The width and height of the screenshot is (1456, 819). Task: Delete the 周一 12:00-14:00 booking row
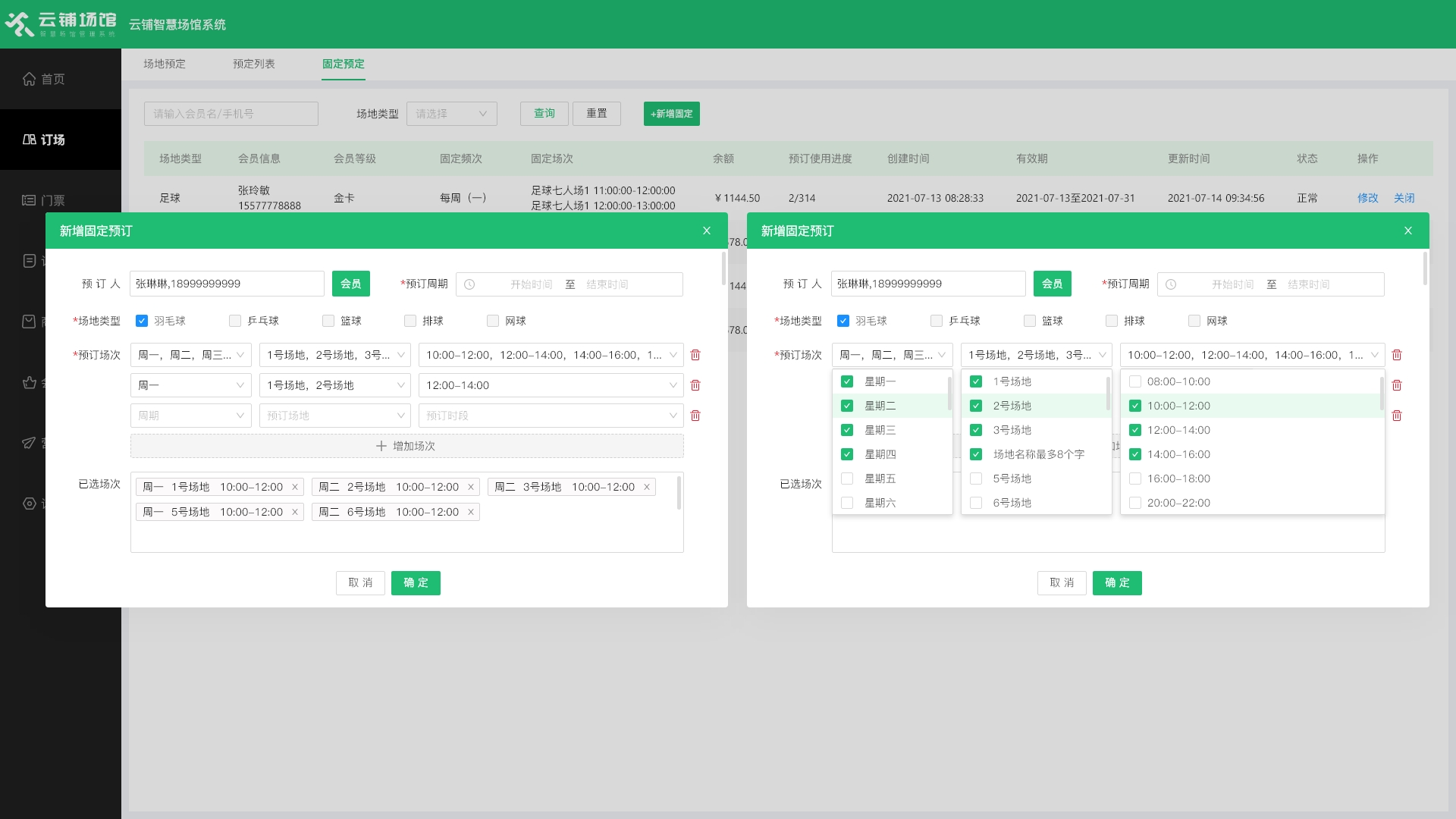point(695,385)
